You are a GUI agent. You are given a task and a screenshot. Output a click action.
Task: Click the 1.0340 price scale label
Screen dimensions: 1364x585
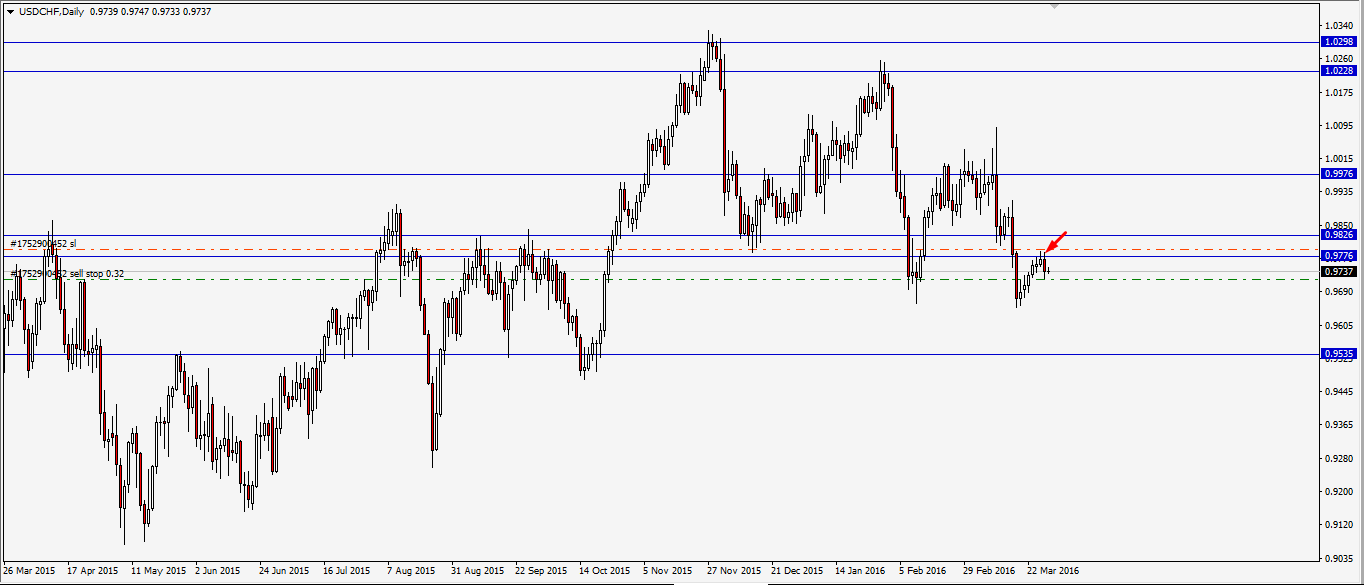click(1338, 26)
